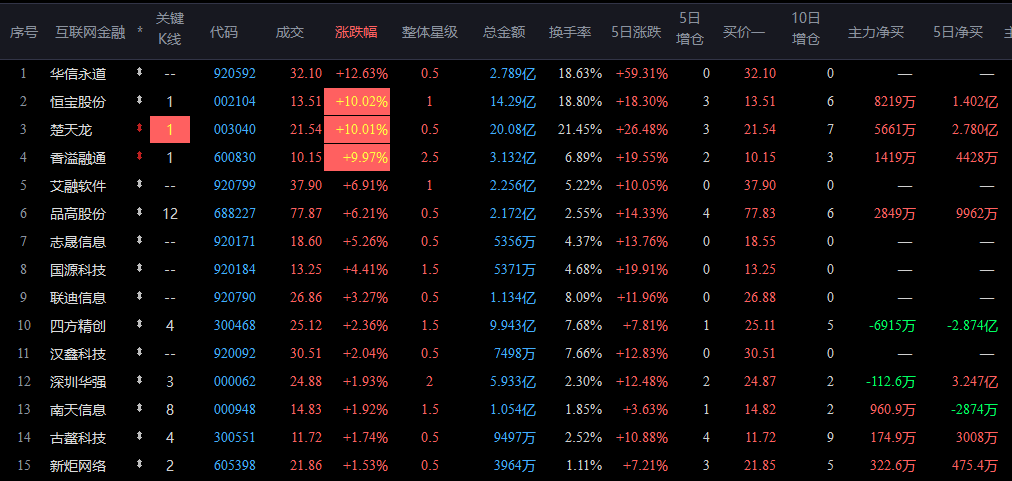Click the 主力净买 column header
The height and width of the screenshot is (481, 1012).
coord(876,32)
